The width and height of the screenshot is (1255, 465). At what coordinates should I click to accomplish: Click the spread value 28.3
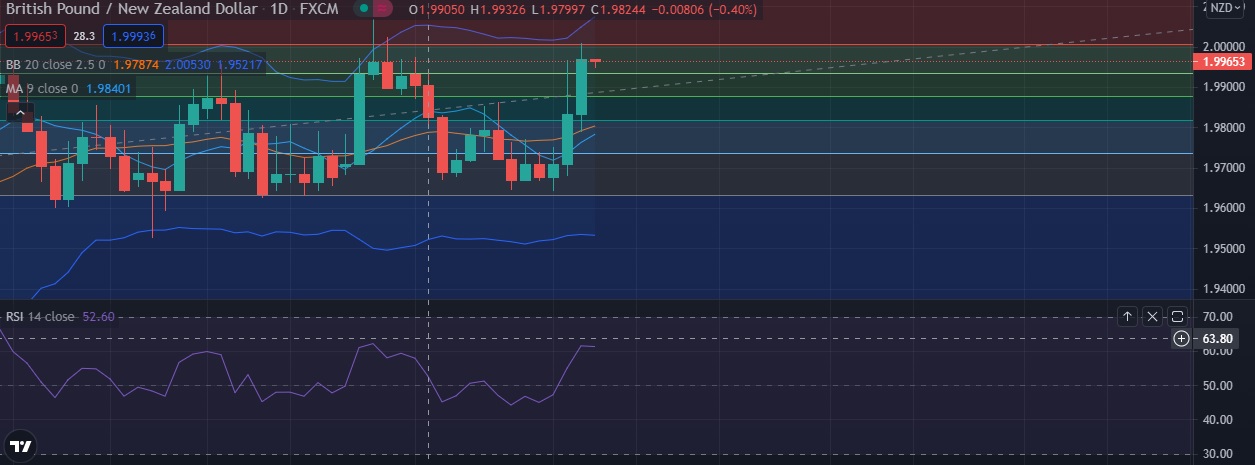pos(85,37)
